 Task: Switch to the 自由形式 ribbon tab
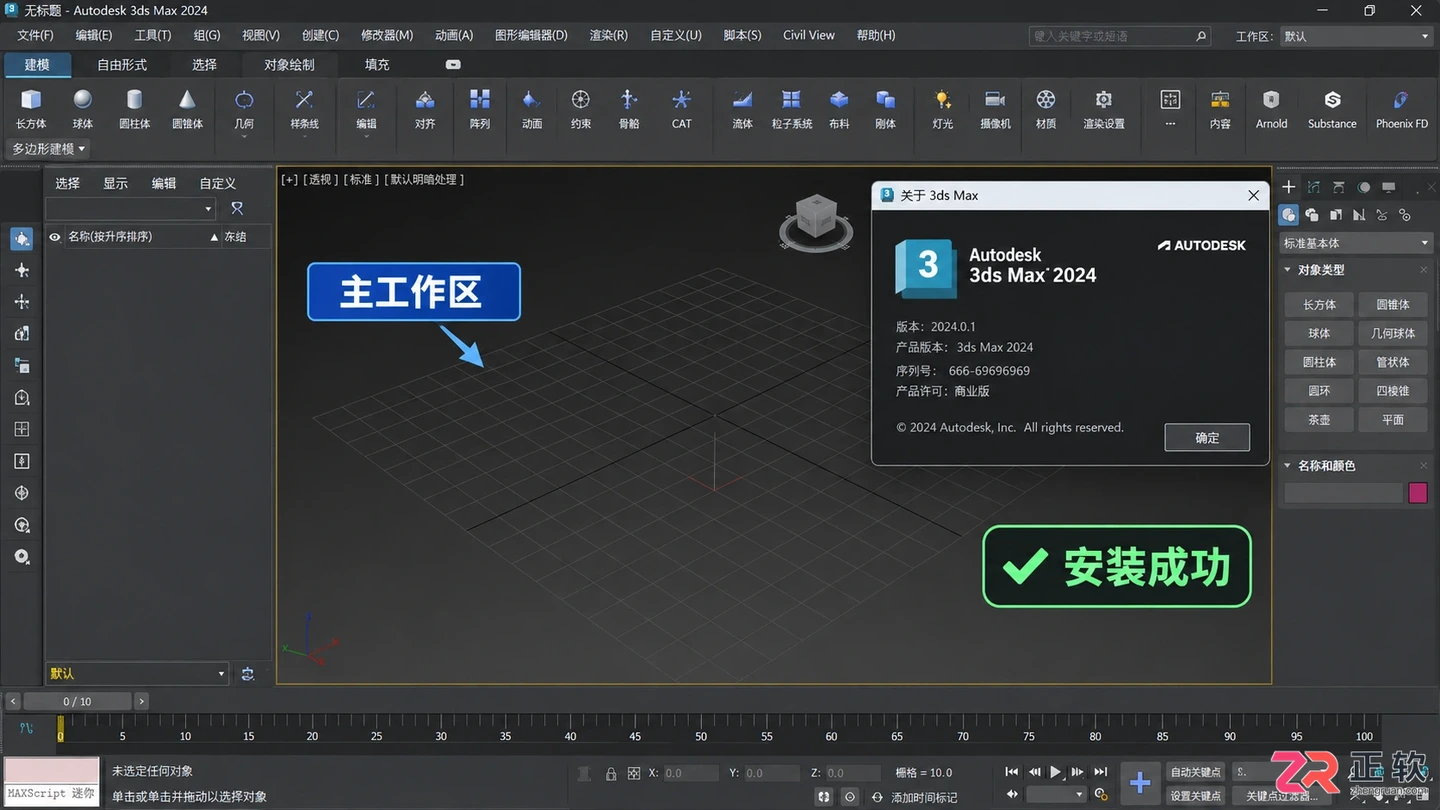122,64
